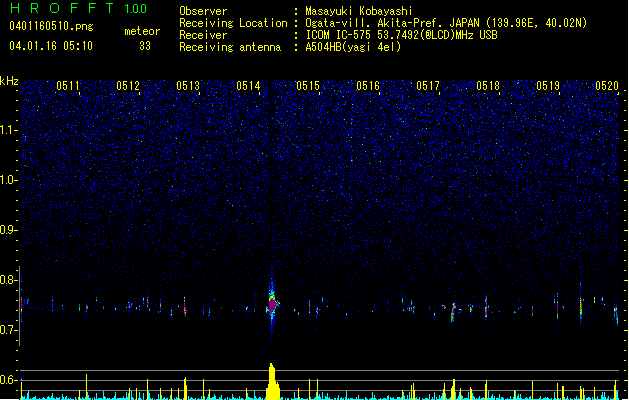Image resolution: width=629 pixels, height=400 pixels.
Task: Click the Receiving Location label
Action: [233, 23]
